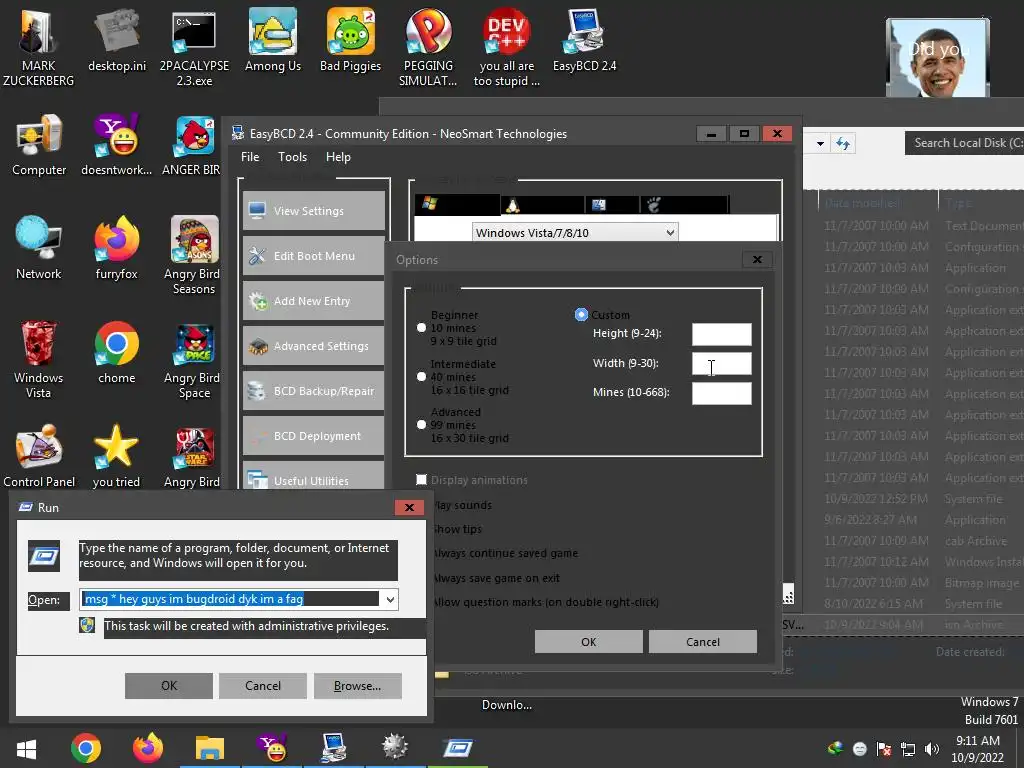Click Edit Boot Menu button
This screenshot has height=768, width=1024.
pyautogui.click(x=313, y=256)
